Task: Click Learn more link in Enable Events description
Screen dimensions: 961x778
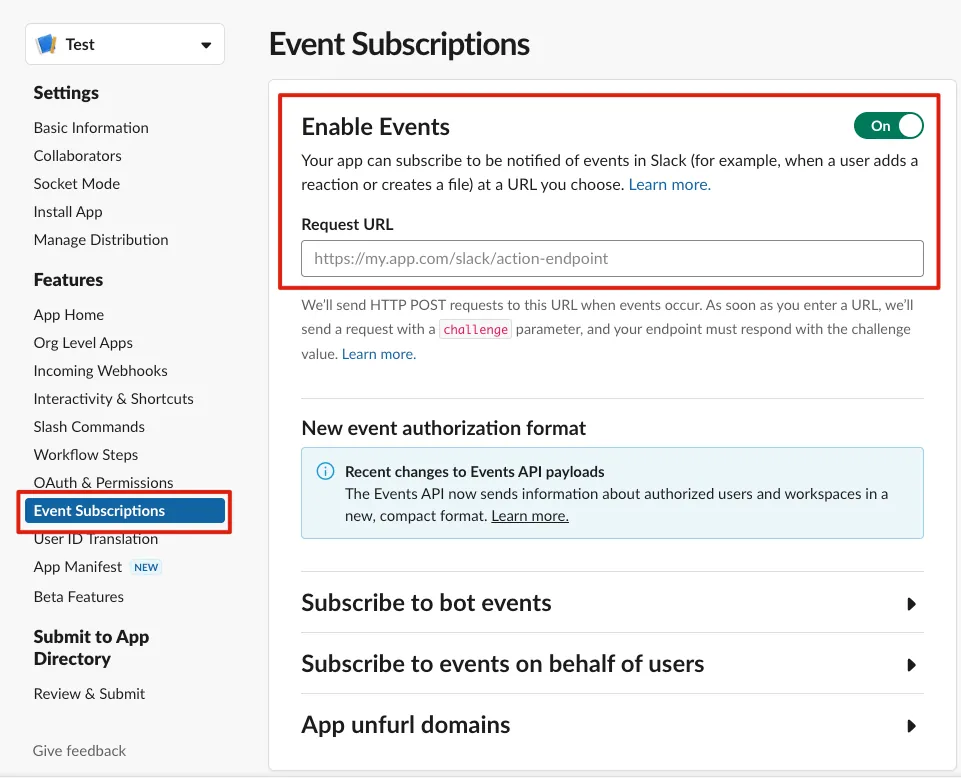Action: point(669,185)
